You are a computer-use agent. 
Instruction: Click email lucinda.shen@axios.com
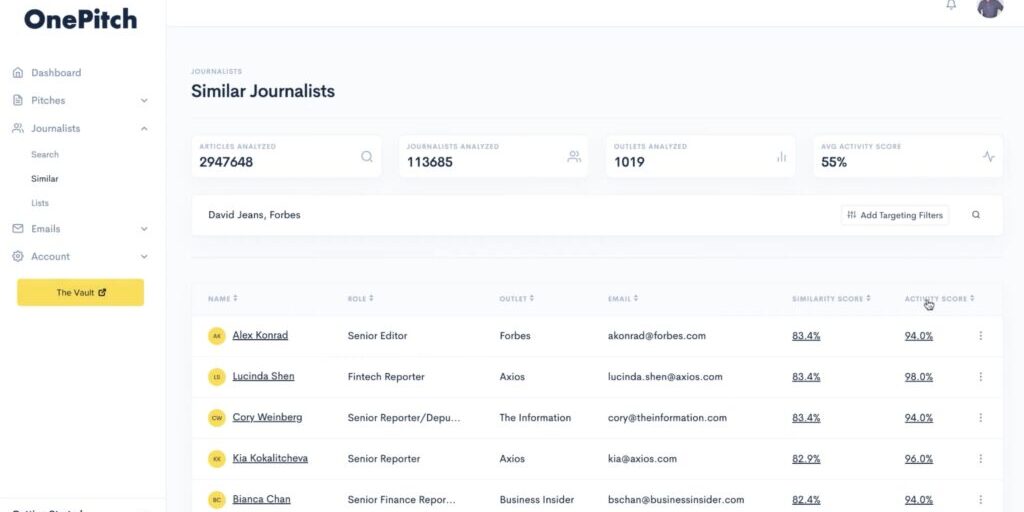[x=665, y=377]
